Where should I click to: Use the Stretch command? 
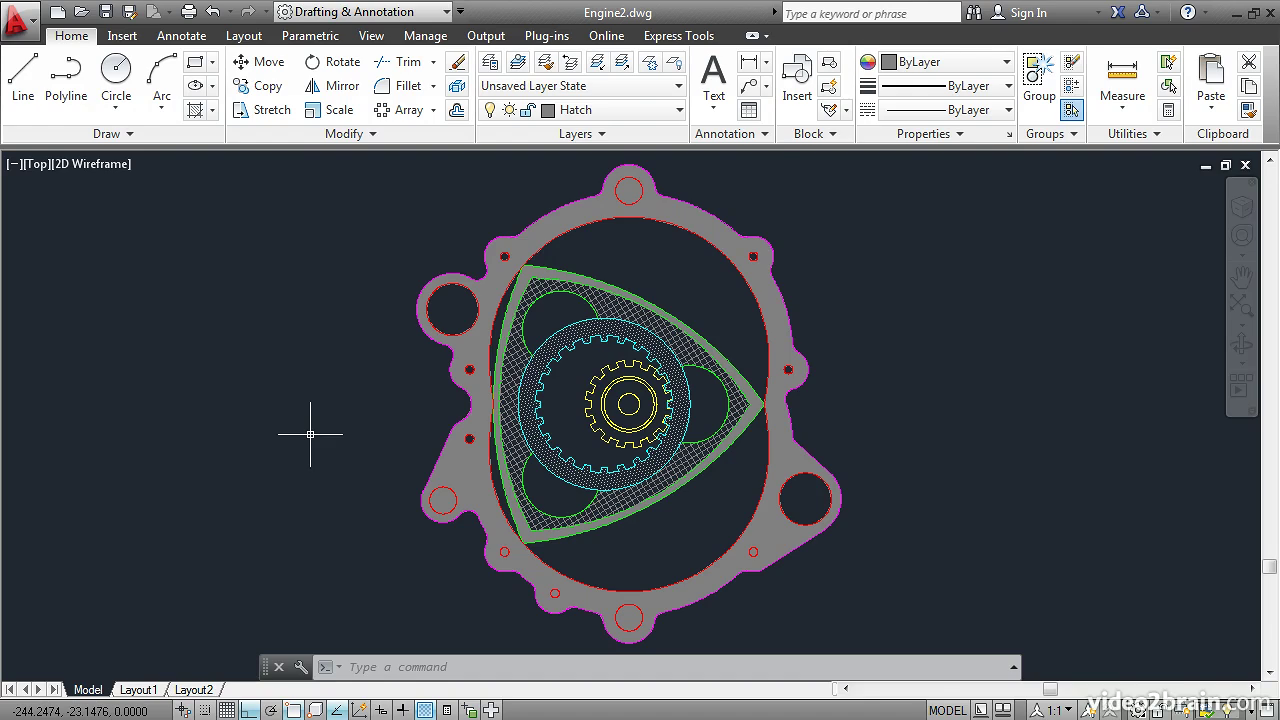click(261, 110)
